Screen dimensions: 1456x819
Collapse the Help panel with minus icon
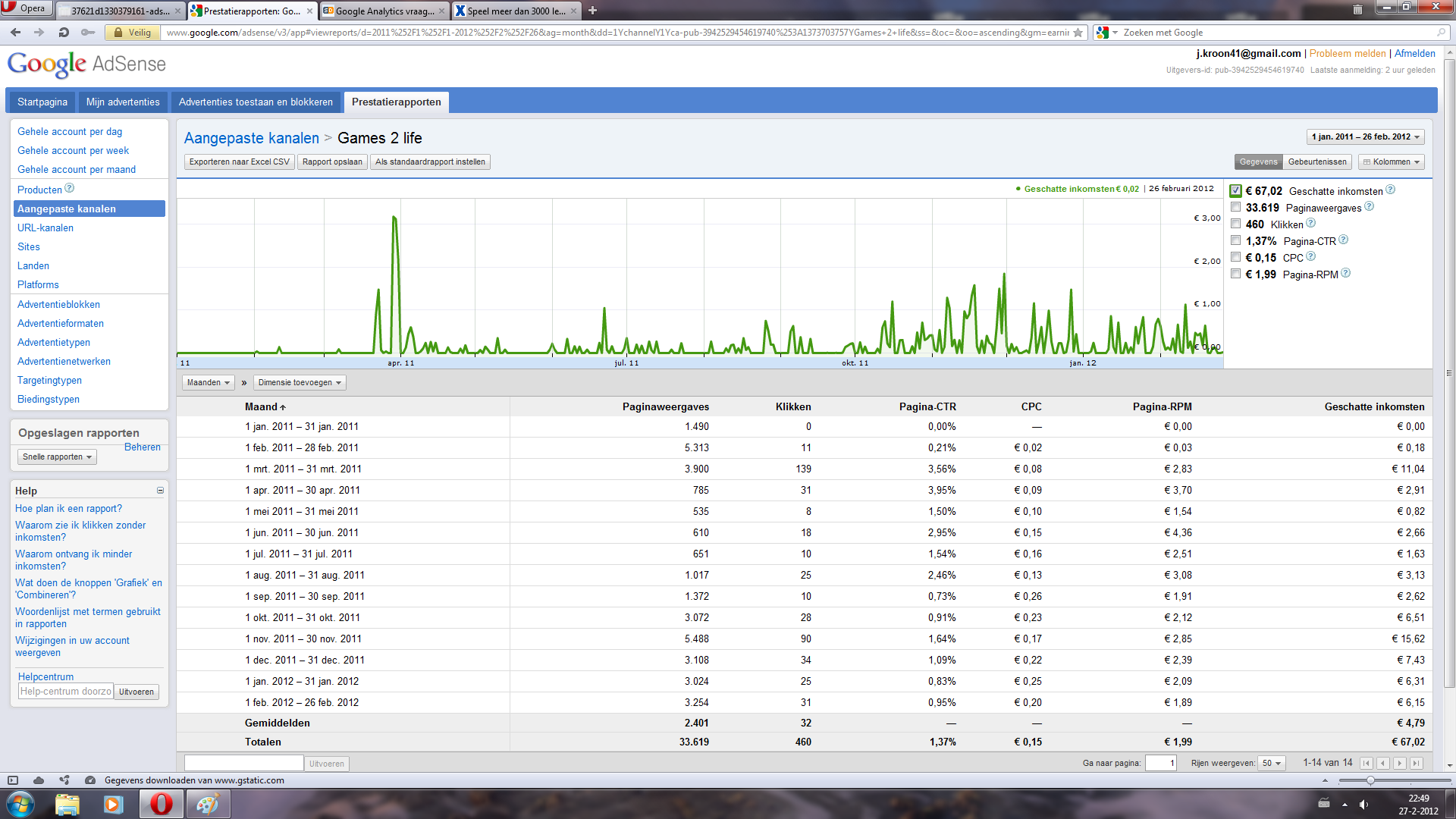[160, 491]
